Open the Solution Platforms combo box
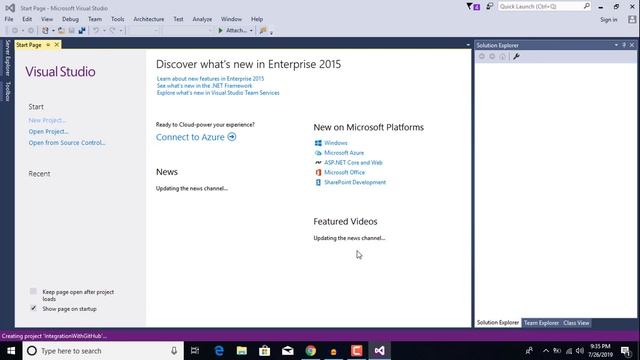640x360 pixels. pyautogui.click(x=188, y=30)
